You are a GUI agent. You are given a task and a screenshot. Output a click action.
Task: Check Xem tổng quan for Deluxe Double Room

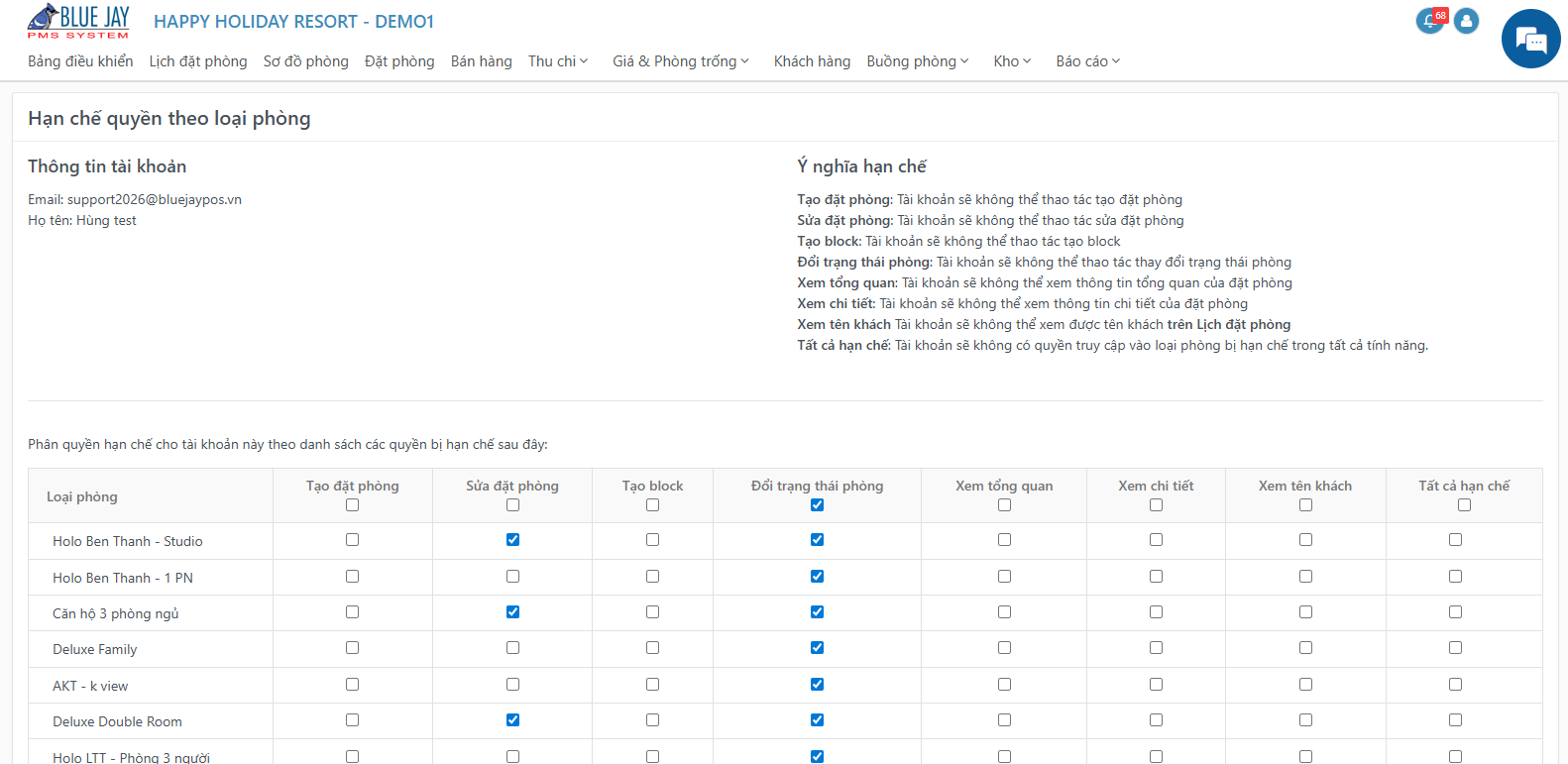click(x=1004, y=720)
